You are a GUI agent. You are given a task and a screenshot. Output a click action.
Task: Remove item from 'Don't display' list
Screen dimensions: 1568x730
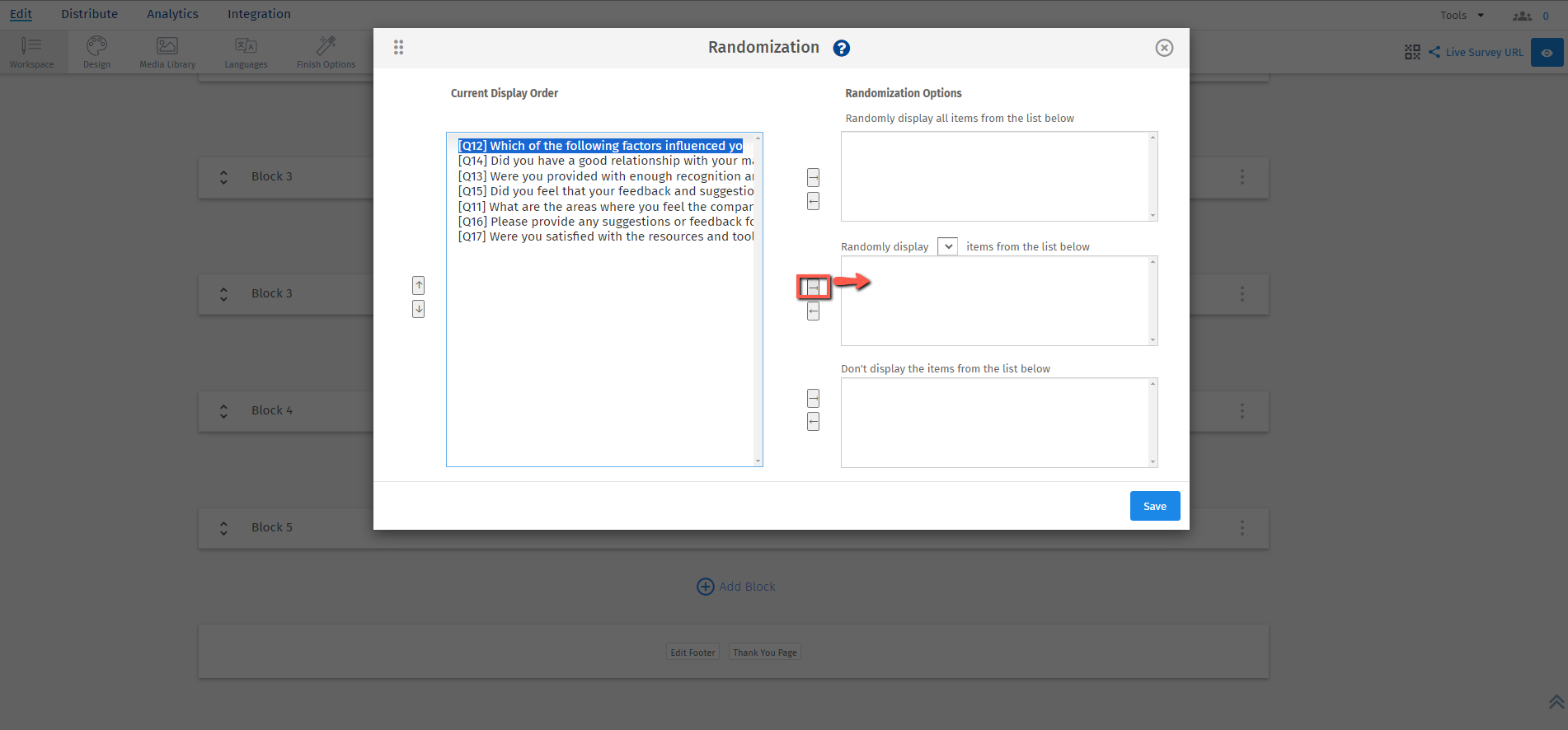(813, 422)
